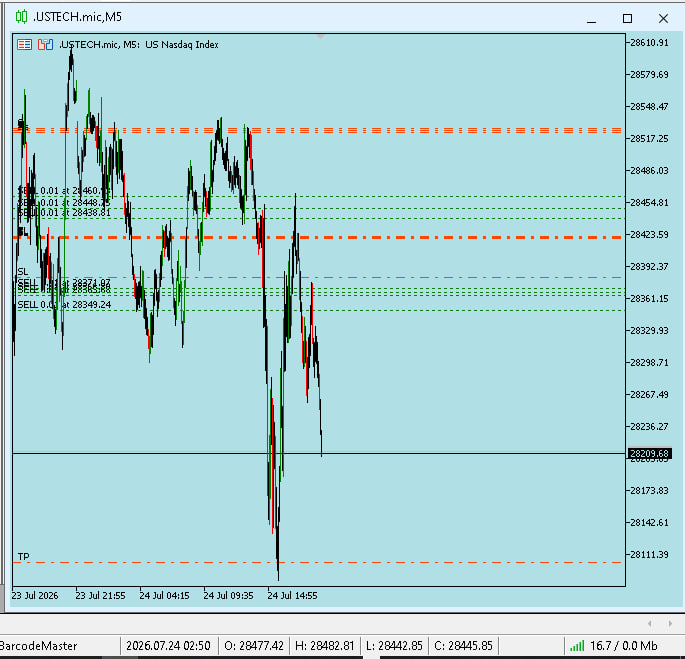Click the L: 28442.85 low price field
The width and height of the screenshot is (685, 659).
point(394,645)
